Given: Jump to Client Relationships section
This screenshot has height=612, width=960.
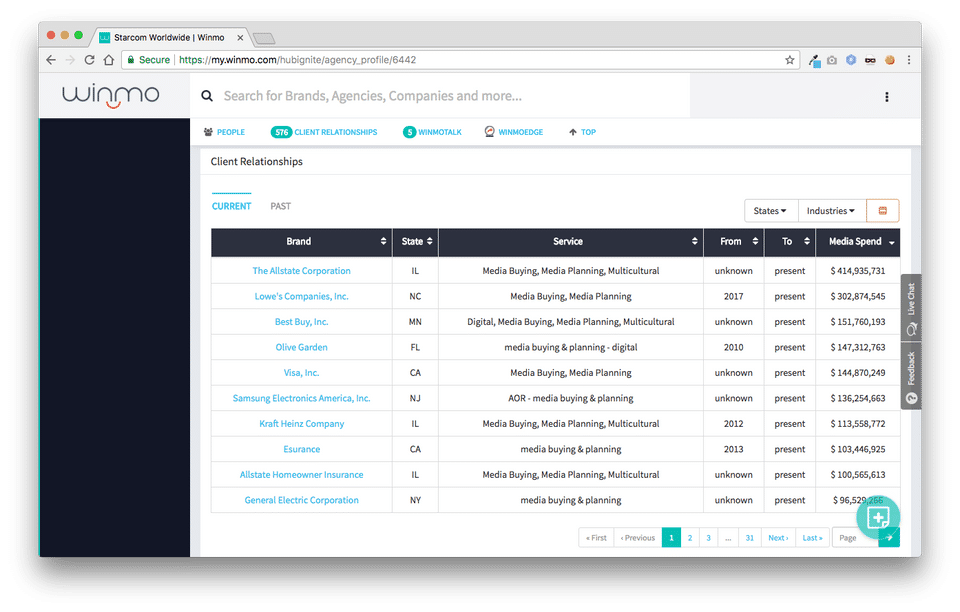Looking at the screenshot, I should tap(324, 132).
